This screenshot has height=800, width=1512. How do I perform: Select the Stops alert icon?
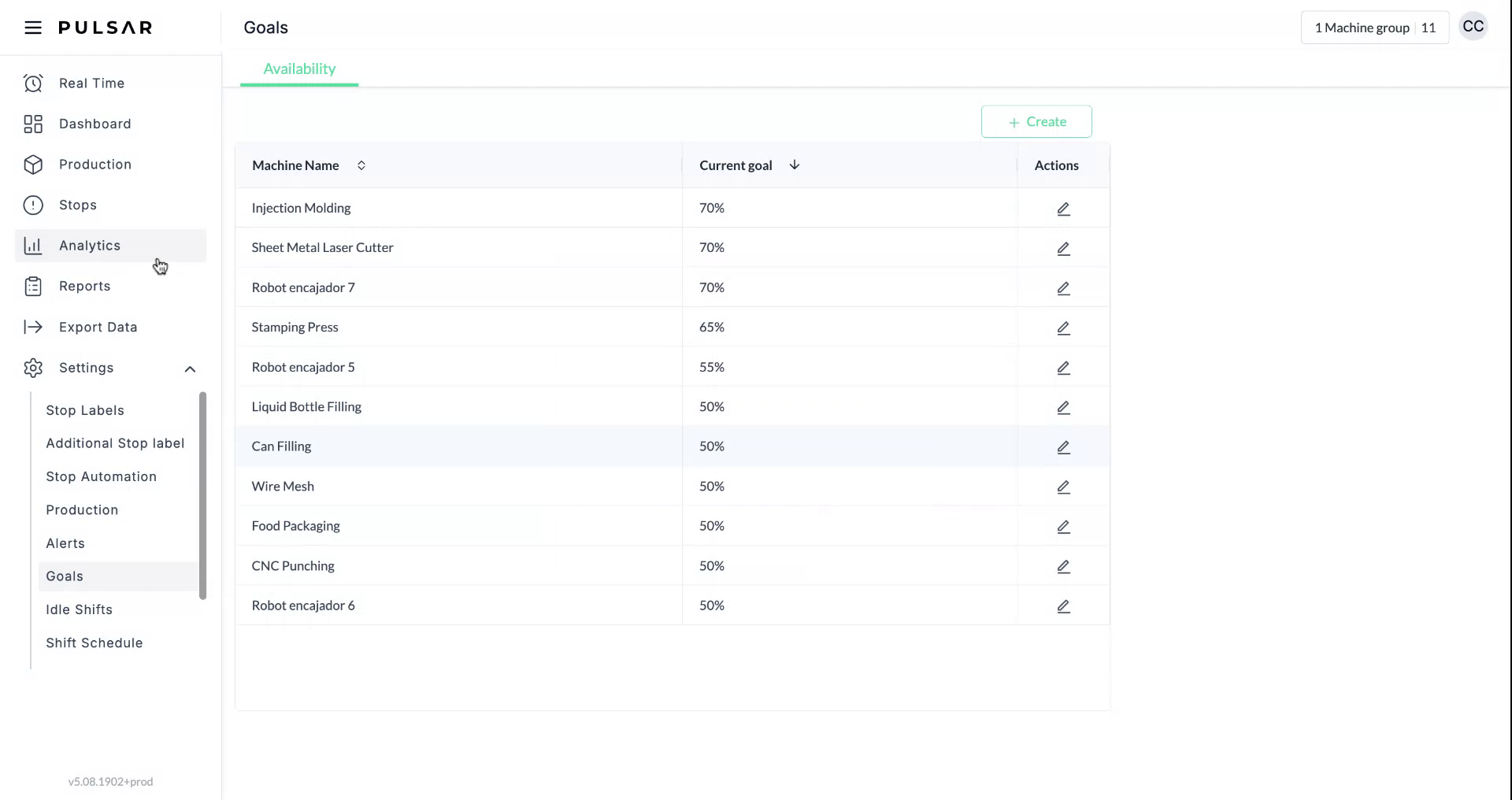[32, 205]
